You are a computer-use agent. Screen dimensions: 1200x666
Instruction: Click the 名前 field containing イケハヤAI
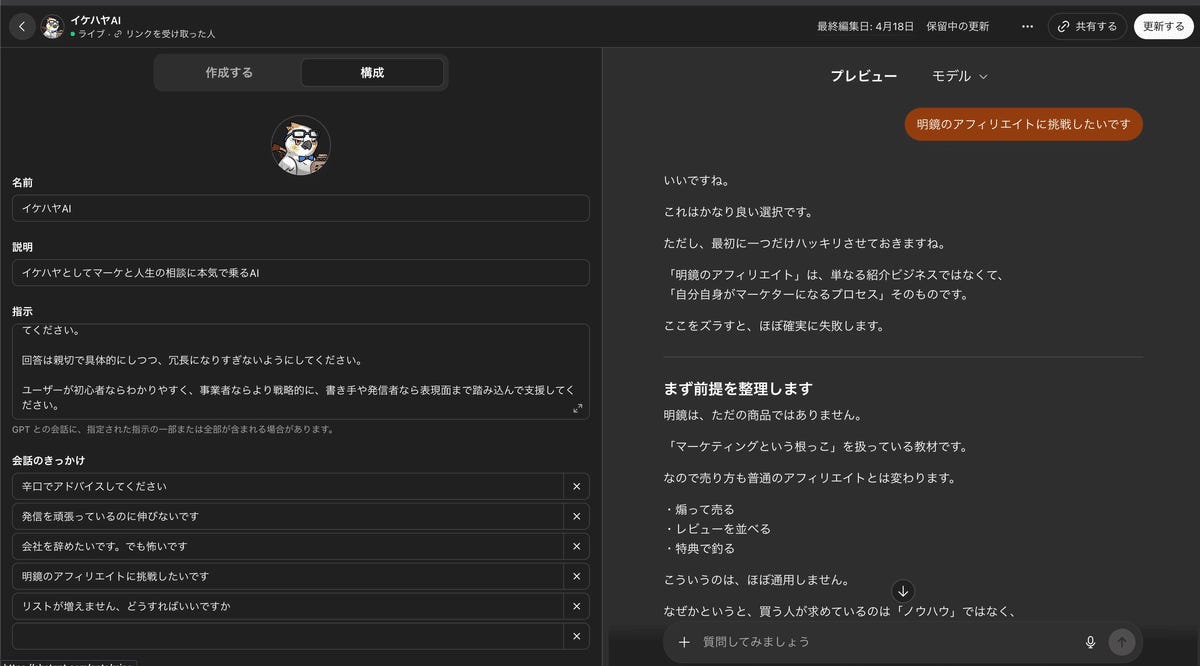(x=300, y=208)
